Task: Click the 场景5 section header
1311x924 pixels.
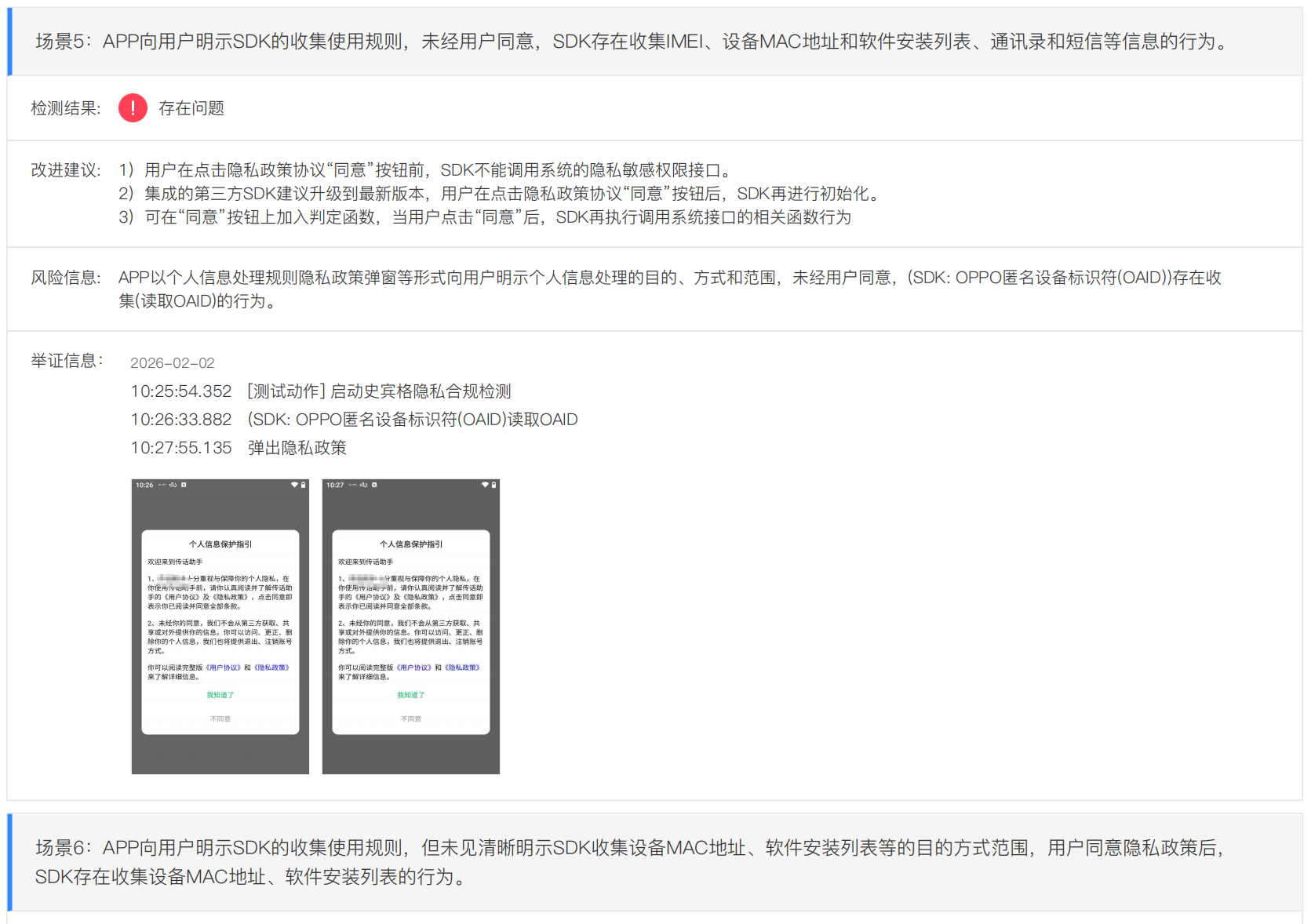Action: coord(632,42)
